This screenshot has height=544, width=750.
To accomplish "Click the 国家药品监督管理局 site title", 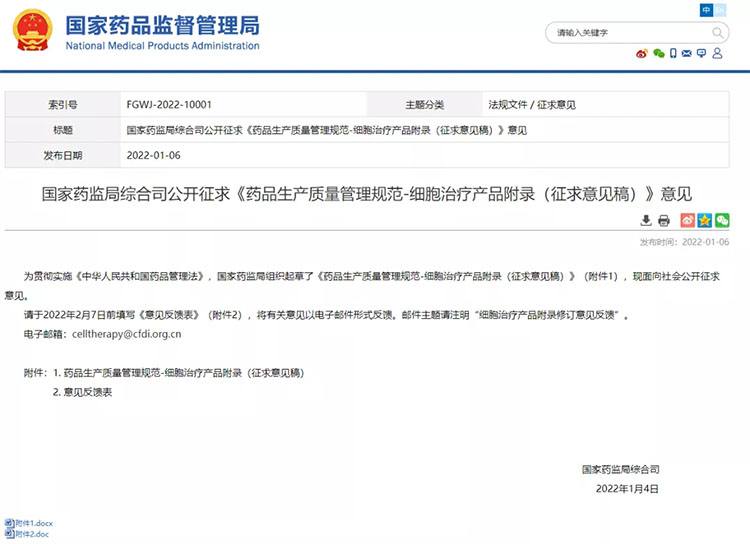I will pyautogui.click(x=163, y=25).
